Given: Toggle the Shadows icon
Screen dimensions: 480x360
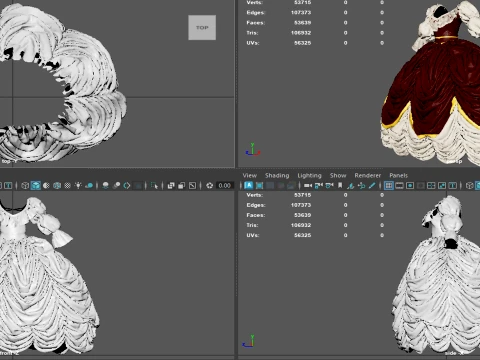Looking at the screenshot, I should pos(89,185).
